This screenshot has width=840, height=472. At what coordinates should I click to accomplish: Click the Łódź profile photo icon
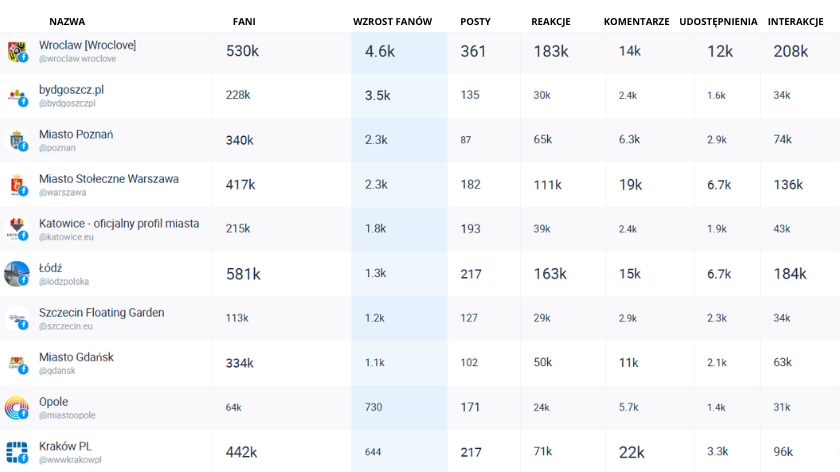click(16, 274)
